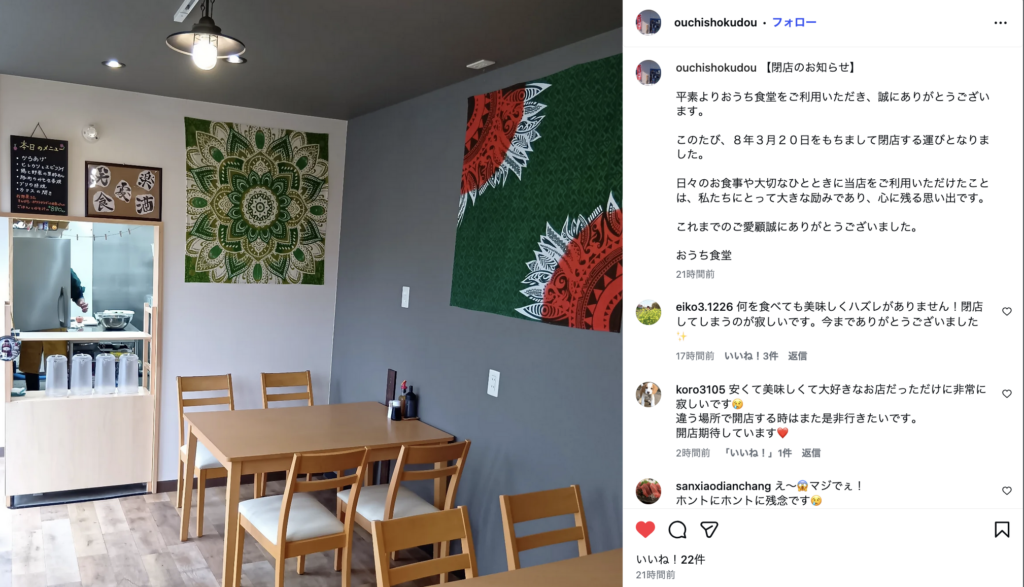Click the restaurant interior photo

[311, 293]
